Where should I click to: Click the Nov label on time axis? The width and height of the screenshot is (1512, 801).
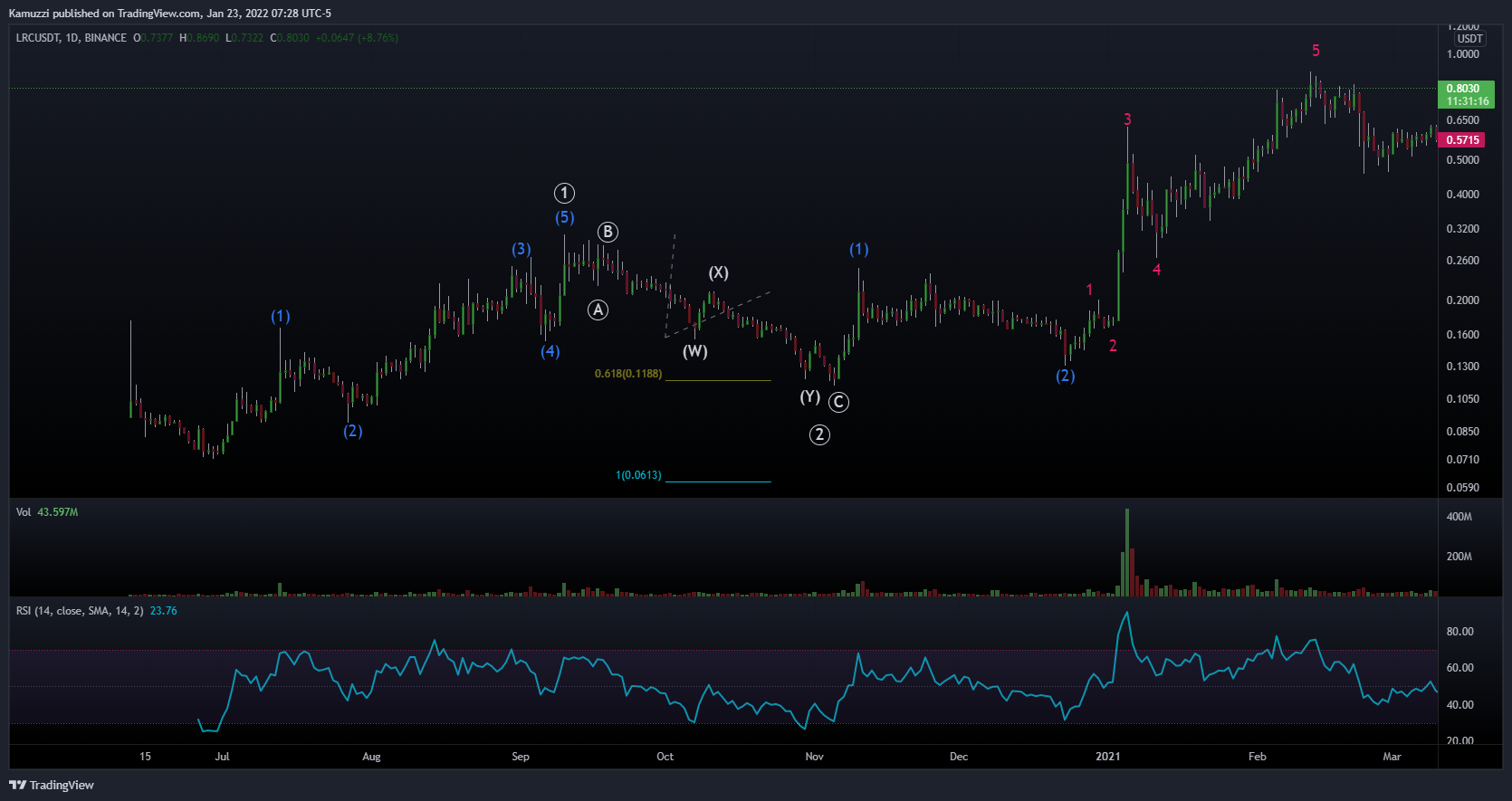[x=814, y=757]
